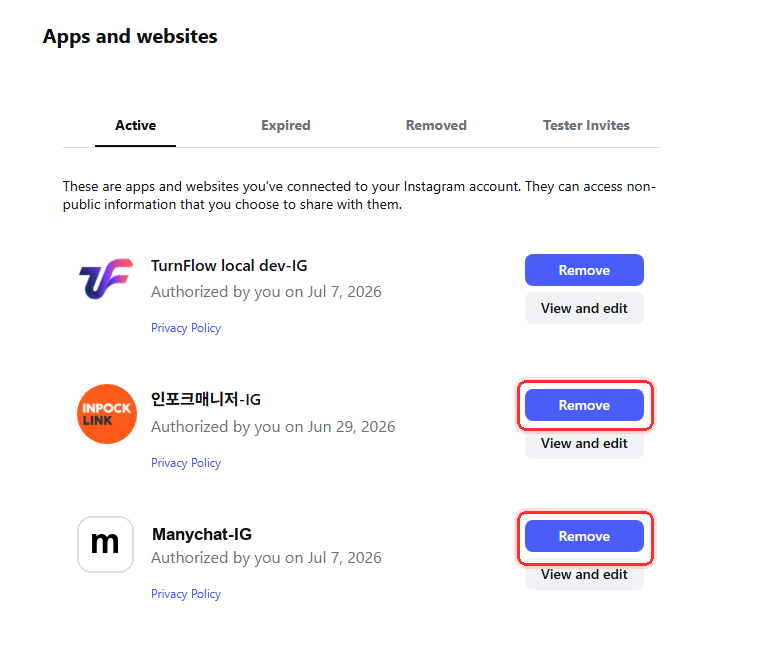Screen dimensions: 769x650
Task: Click the orange Inpock Link logo
Action: click(x=107, y=414)
